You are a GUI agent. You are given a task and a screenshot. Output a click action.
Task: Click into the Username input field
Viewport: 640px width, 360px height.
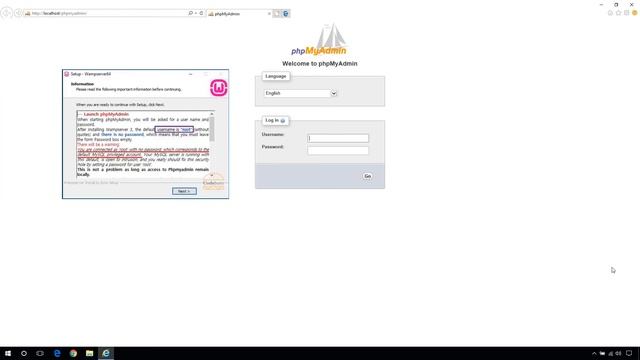pos(338,138)
